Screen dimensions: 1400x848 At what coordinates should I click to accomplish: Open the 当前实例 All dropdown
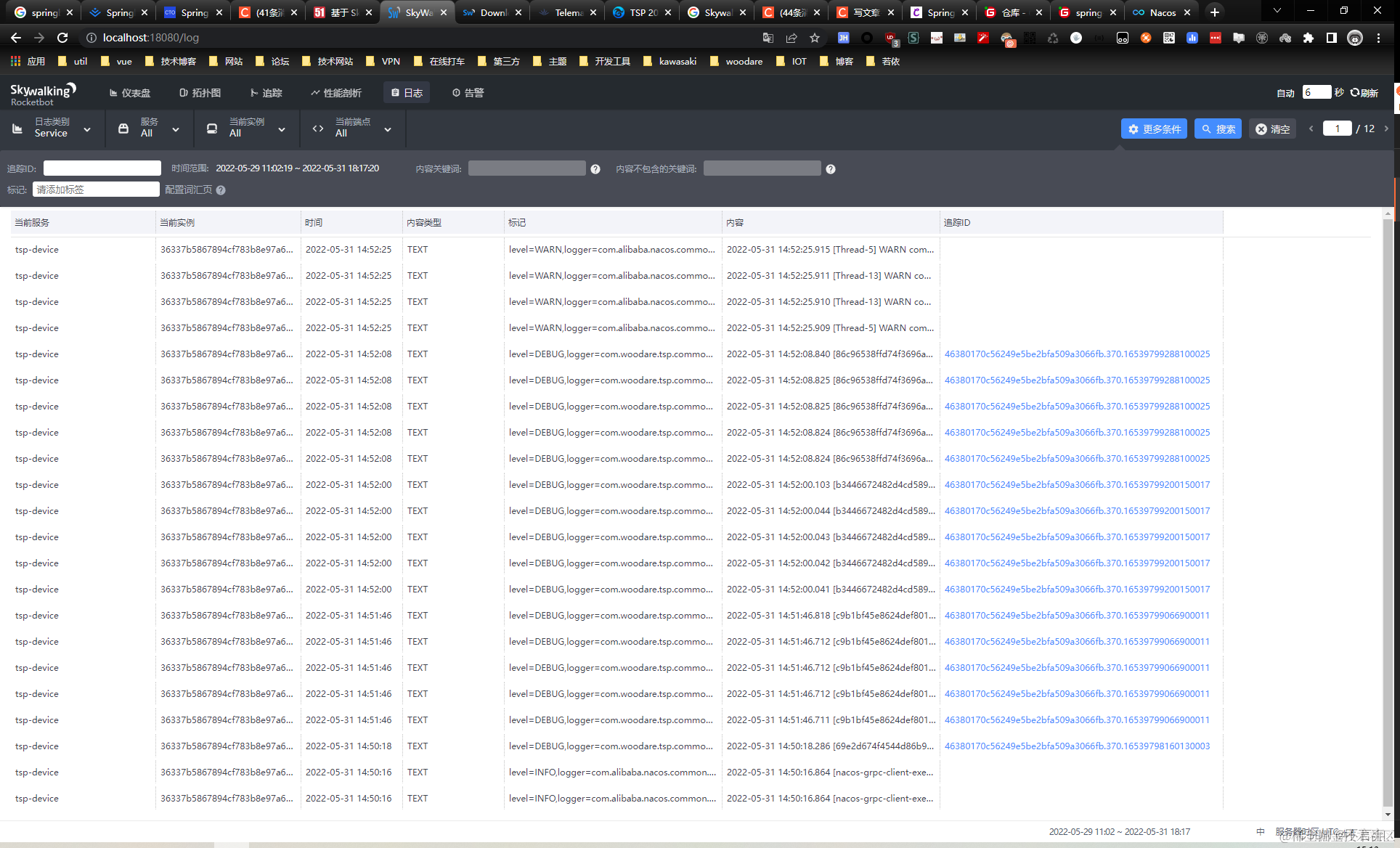[247, 129]
